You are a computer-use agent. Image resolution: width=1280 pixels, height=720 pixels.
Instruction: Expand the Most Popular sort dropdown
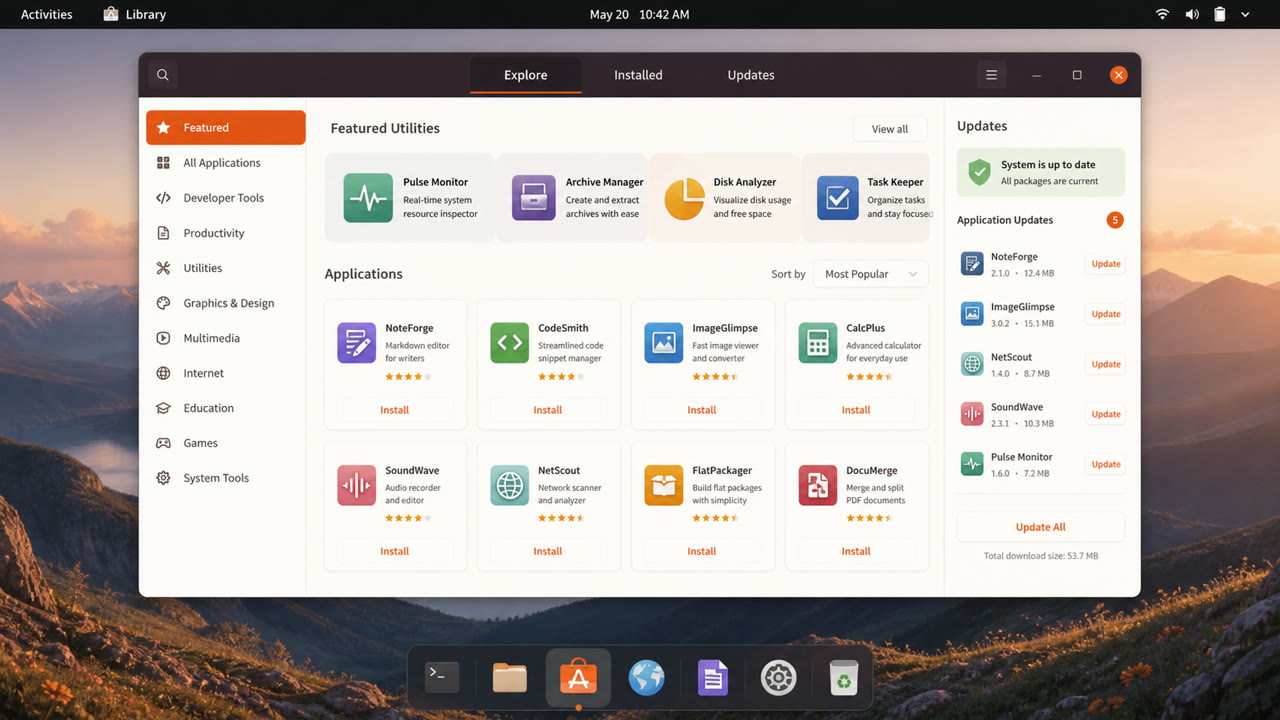pos(871,274)
